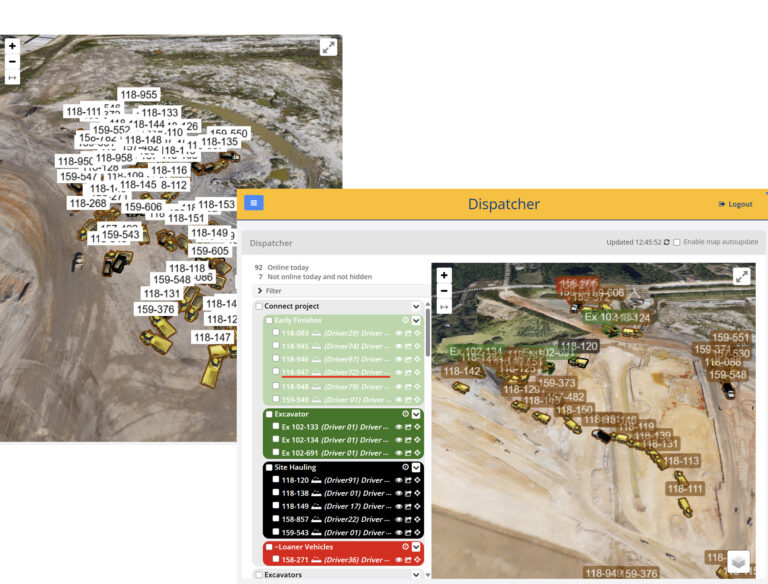Select the 118-120 marker on Dispatcher map
This screenshot has width=768, height=584.
579,346
